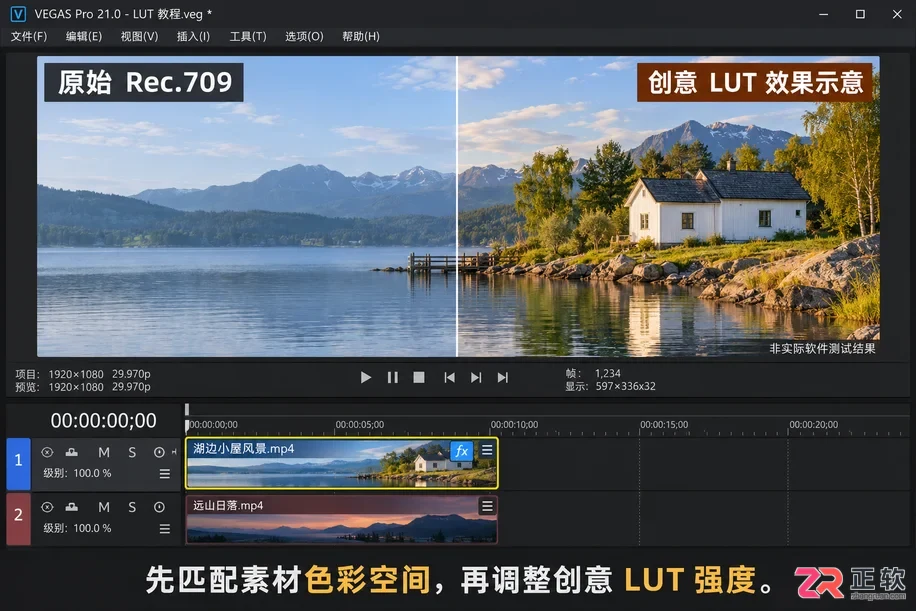Mute track 2 with the M button

pos(104,507)
